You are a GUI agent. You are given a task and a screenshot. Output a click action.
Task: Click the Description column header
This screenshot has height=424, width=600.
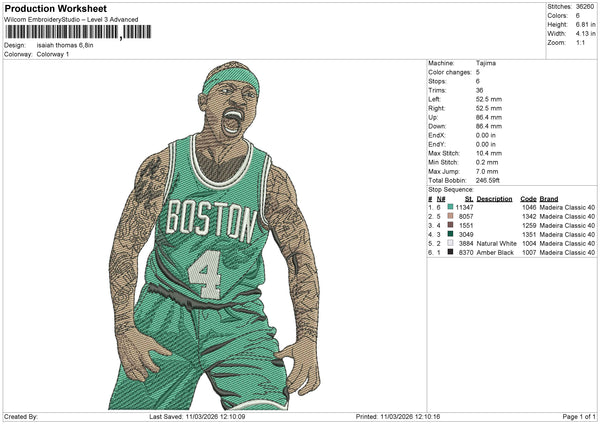point(494,198)
